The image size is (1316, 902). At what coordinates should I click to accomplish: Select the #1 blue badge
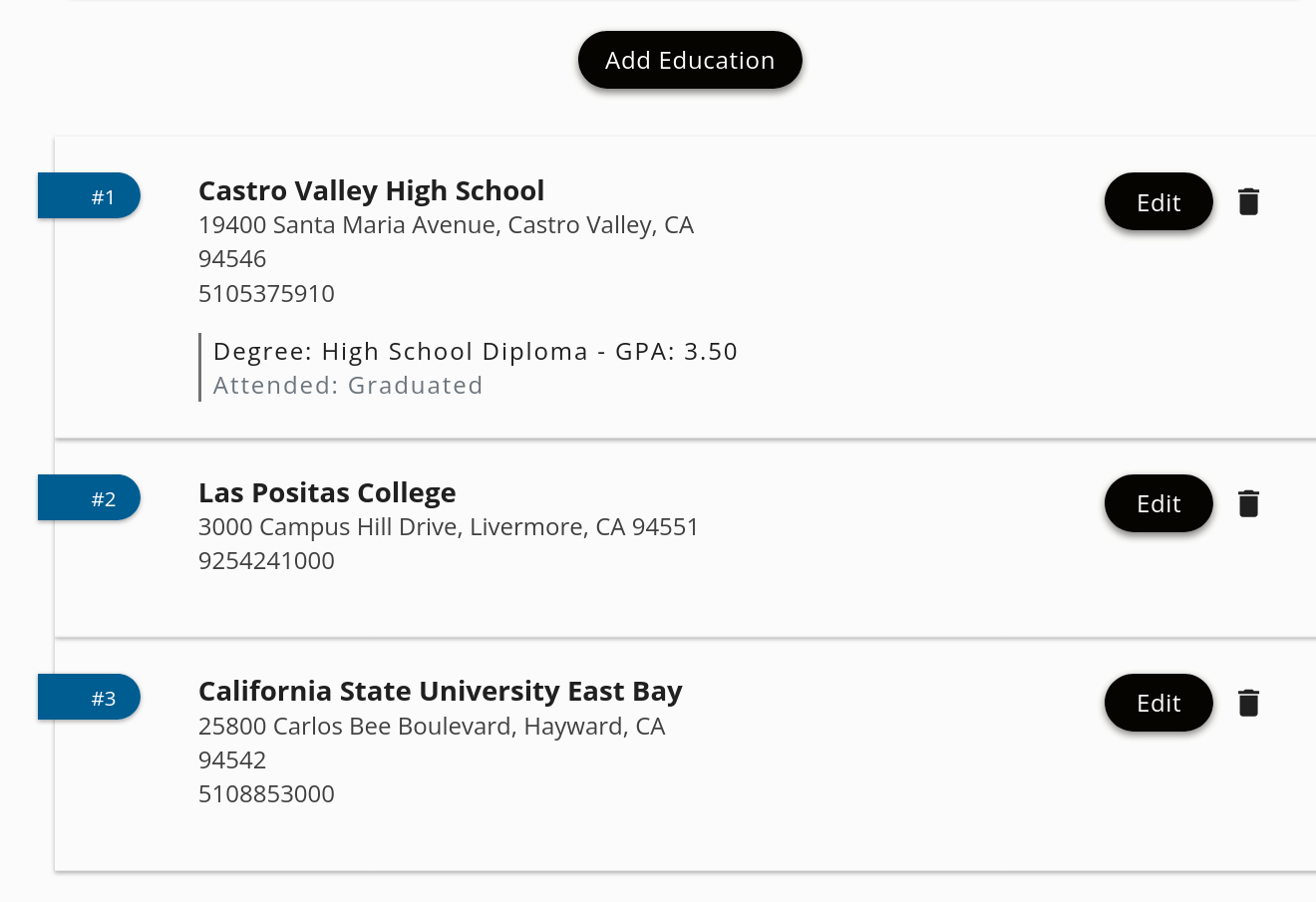[90, 195]
